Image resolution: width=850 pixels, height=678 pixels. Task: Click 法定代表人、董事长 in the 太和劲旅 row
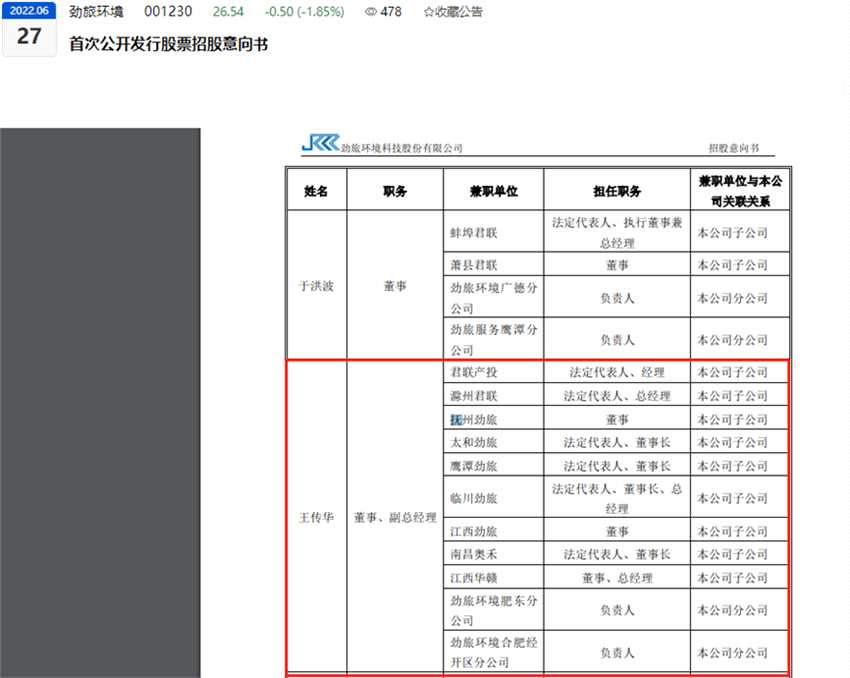(x=617, y=442)
